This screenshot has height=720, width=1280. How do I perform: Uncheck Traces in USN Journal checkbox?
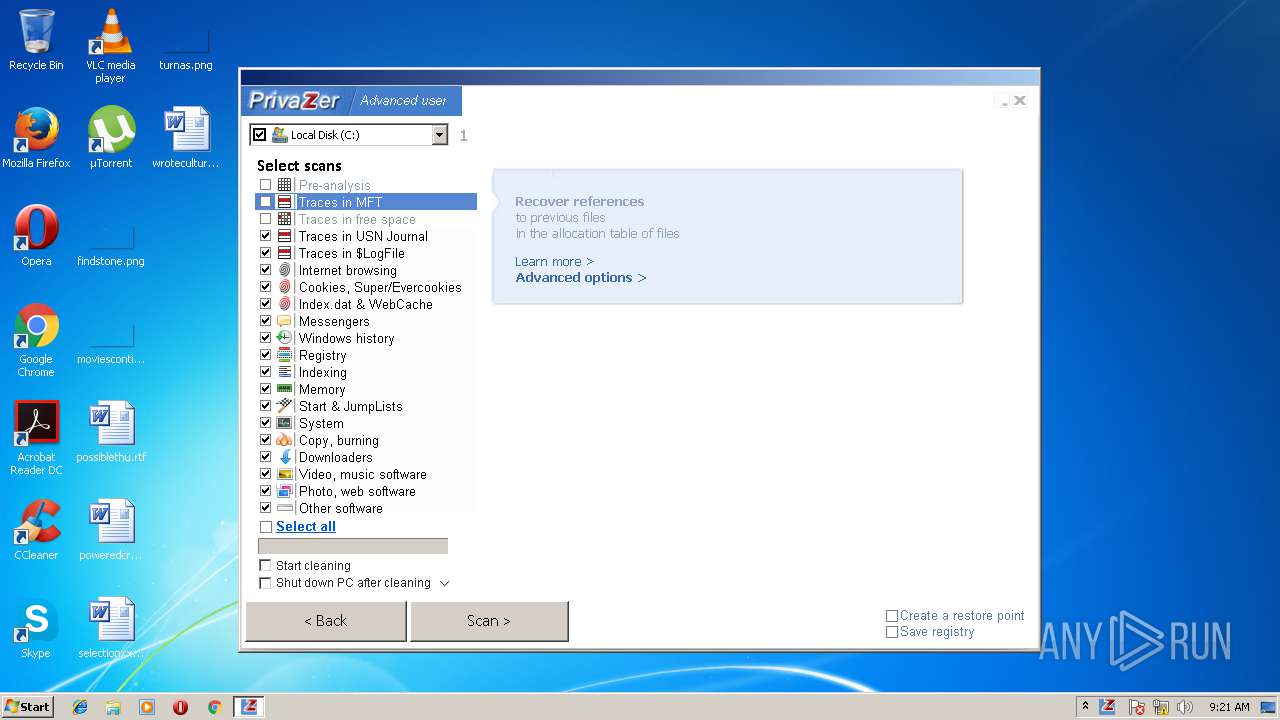pos(265,236)
